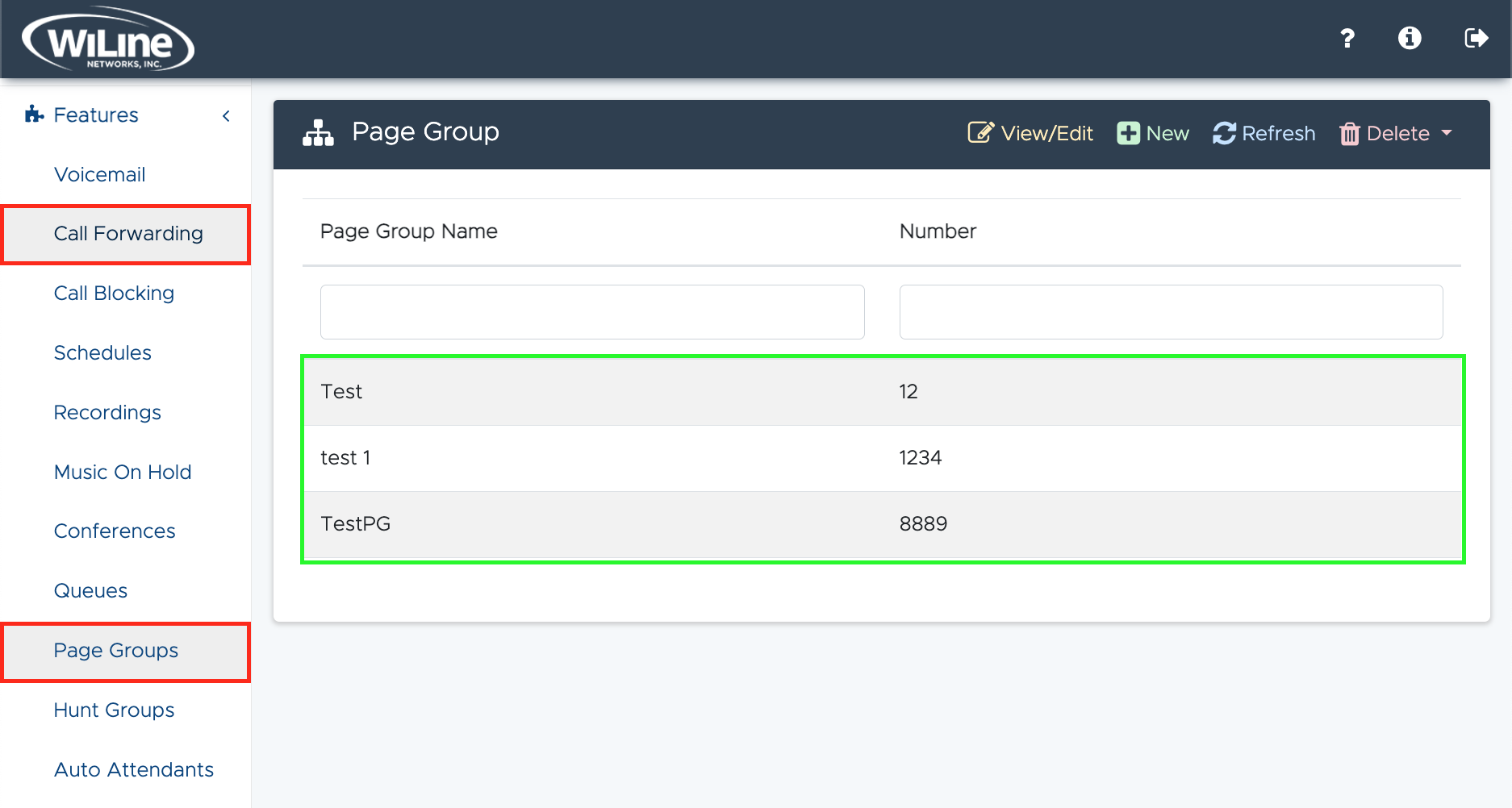Select Schedules from the sidebar

click(x=102, y=353)
